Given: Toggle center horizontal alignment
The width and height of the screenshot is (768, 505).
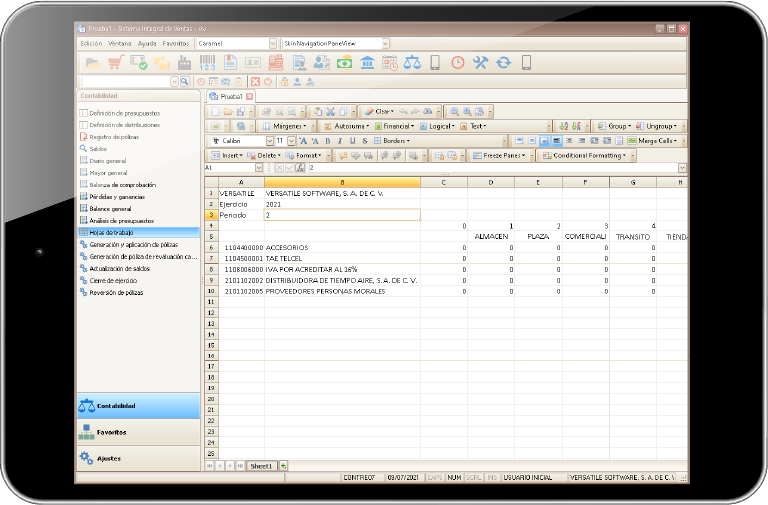Looking at the screenshot, I should tap(569, 141).
